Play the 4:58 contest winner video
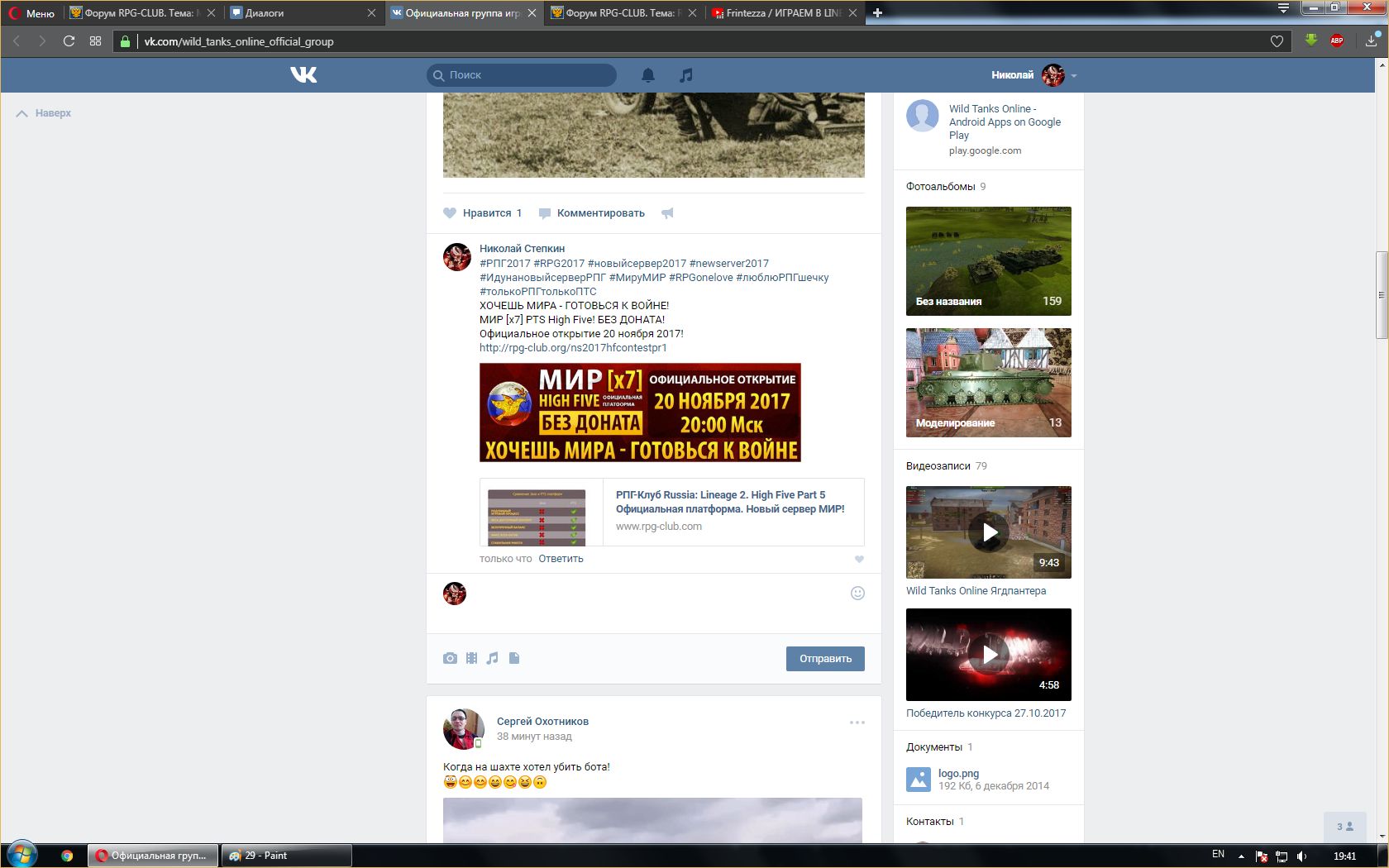Image resolution: width=1389 pixels, height=868 pixels. [x=989, y=655]
